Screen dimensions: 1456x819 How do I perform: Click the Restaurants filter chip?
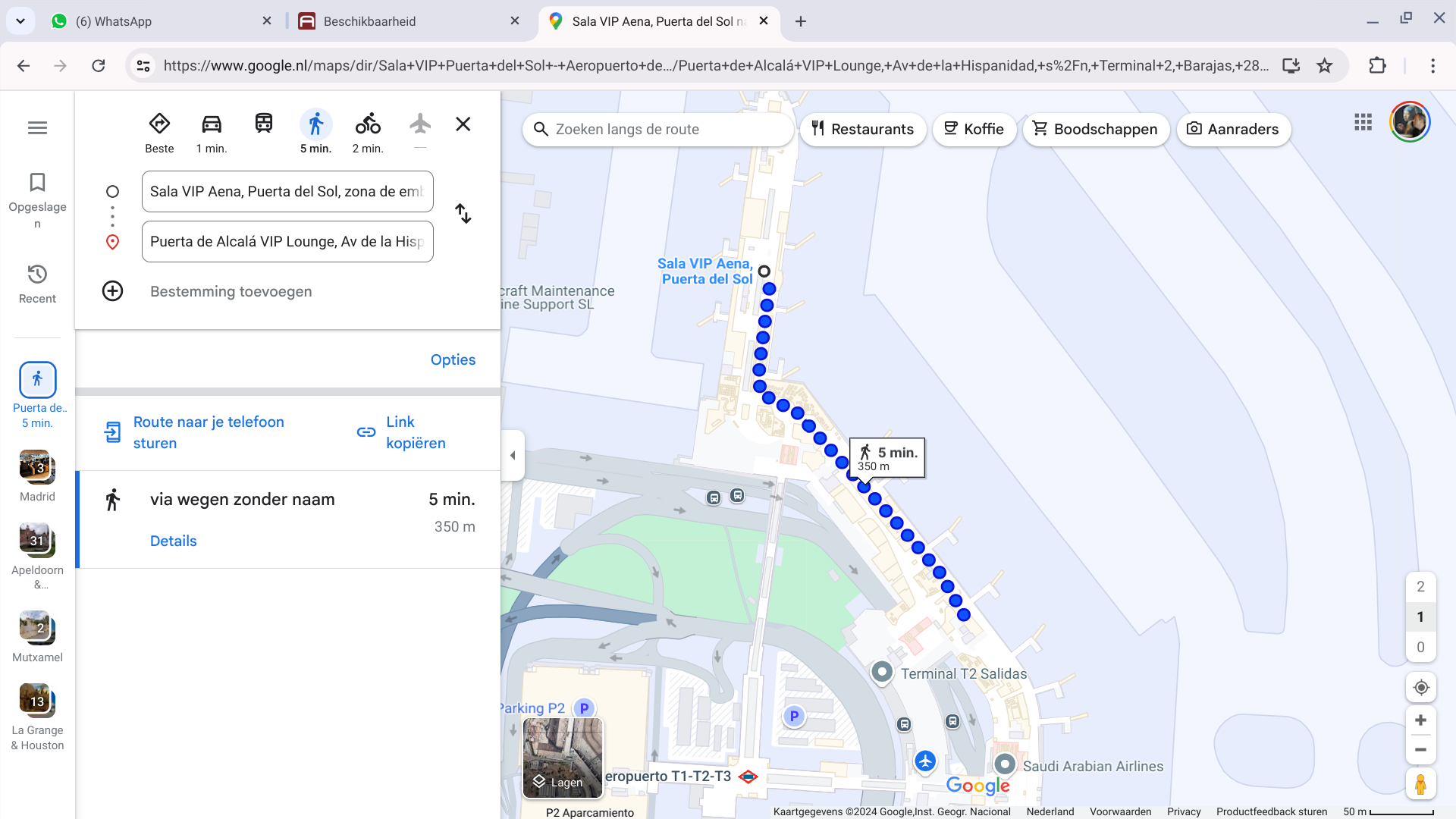(x=862, y=130)
